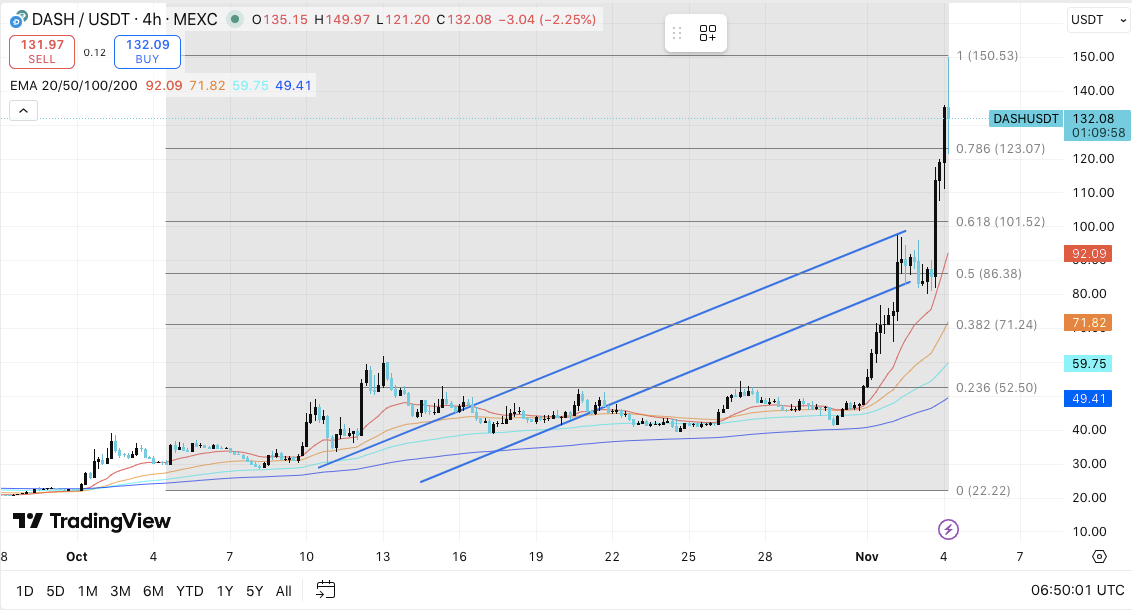
Task: Switch to the 1Y timeframe
Action: tap(224, 591)
